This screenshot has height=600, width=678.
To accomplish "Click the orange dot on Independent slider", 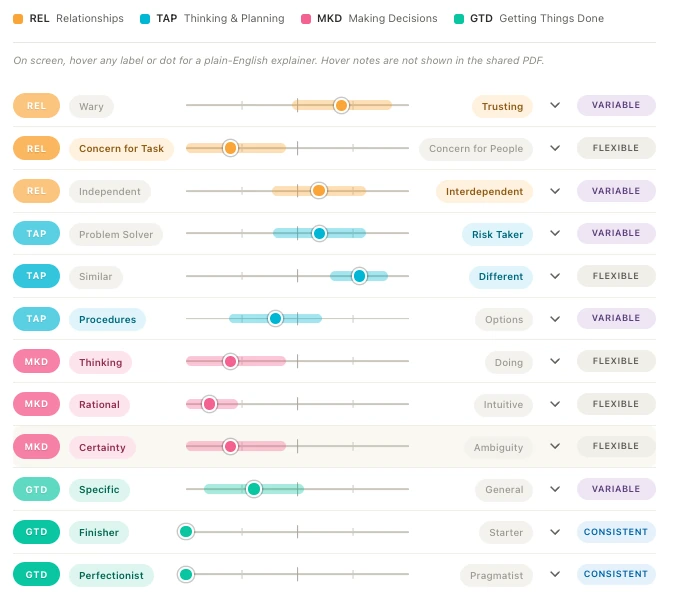I will (x=319, y=191).
